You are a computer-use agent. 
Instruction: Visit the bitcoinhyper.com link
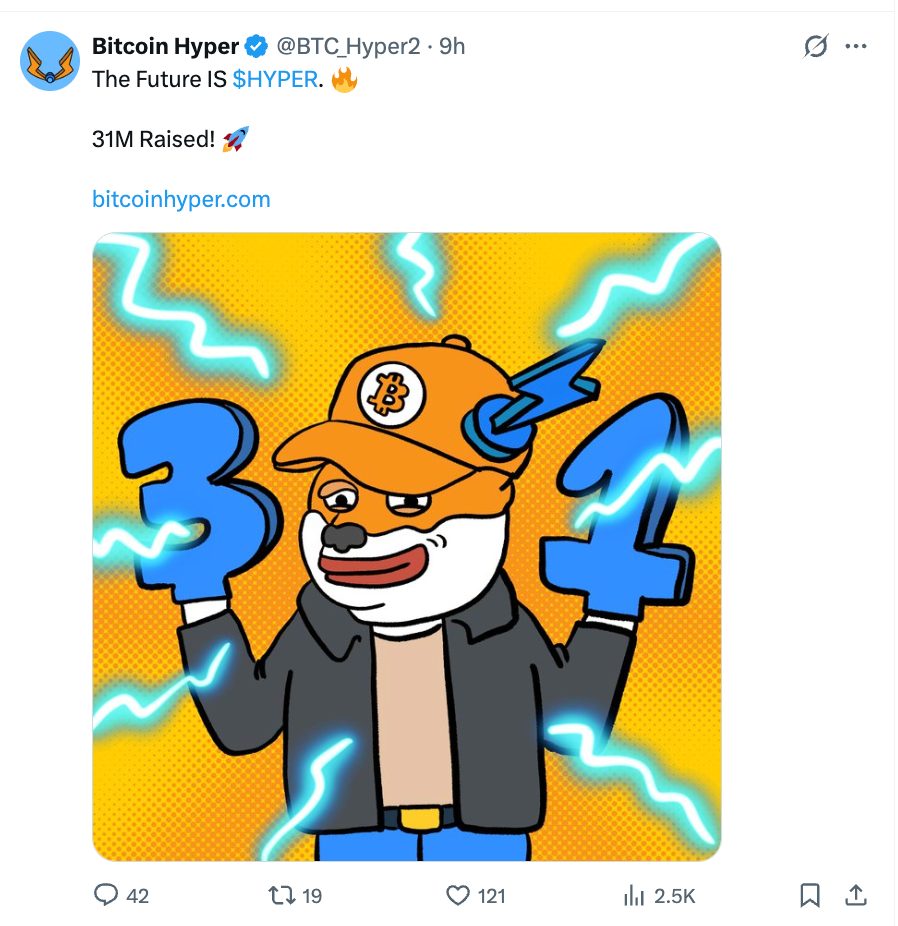click(181, 199)
